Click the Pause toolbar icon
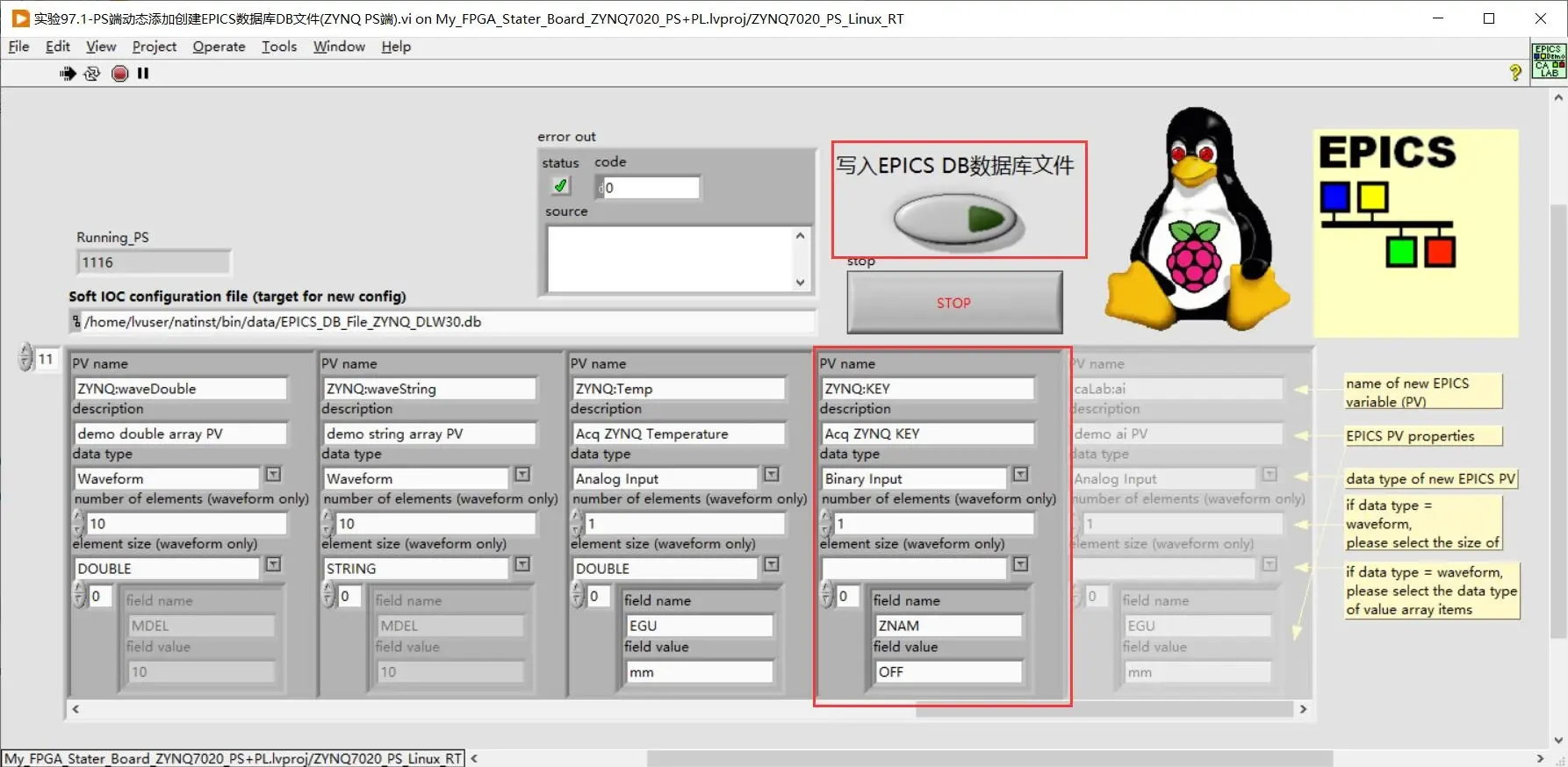The width and height of the screenshot is (1568, 767). tap(143, 74)
